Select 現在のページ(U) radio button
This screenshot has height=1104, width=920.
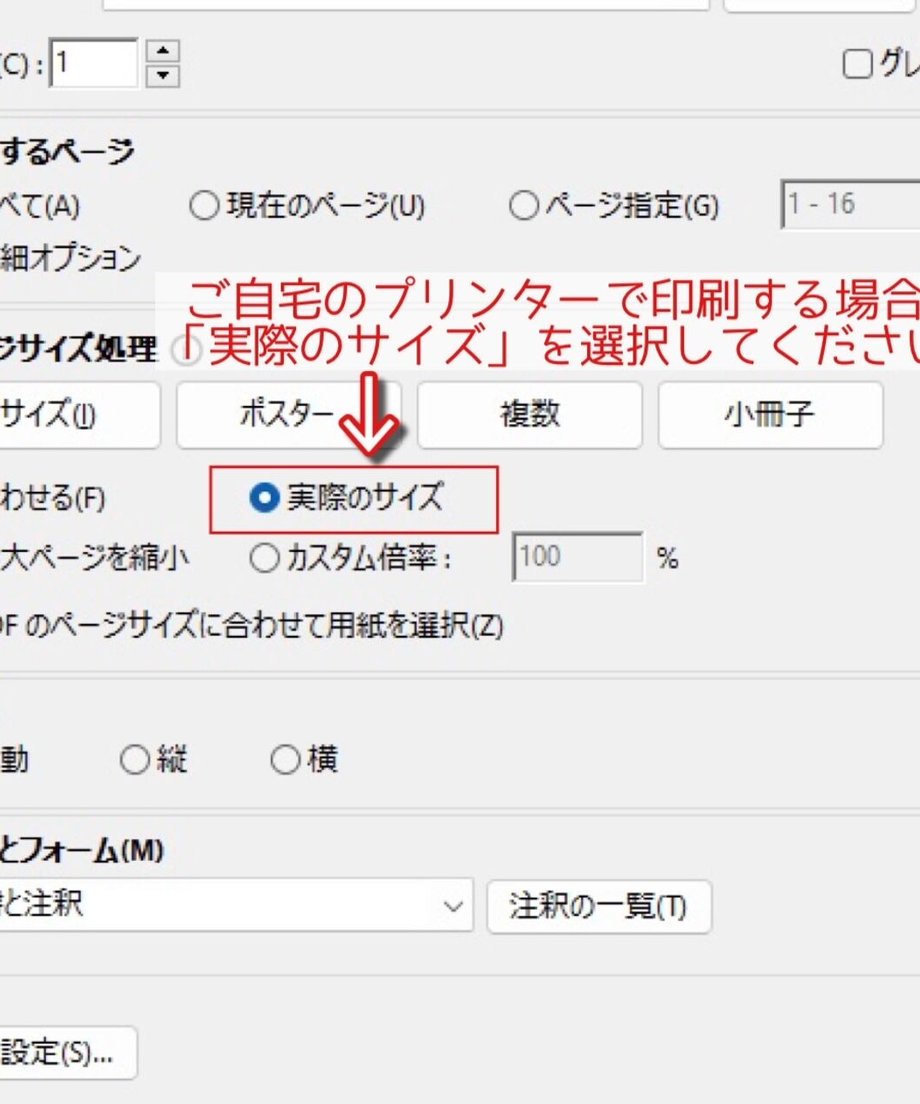(204, 206)
